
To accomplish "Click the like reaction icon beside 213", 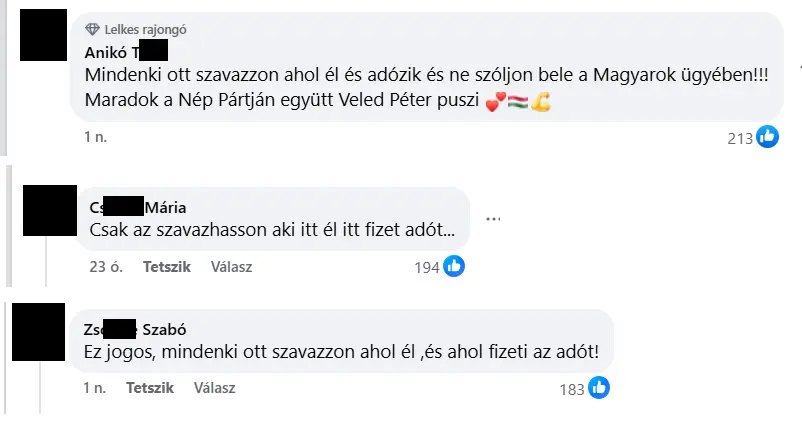I will 767,137.
